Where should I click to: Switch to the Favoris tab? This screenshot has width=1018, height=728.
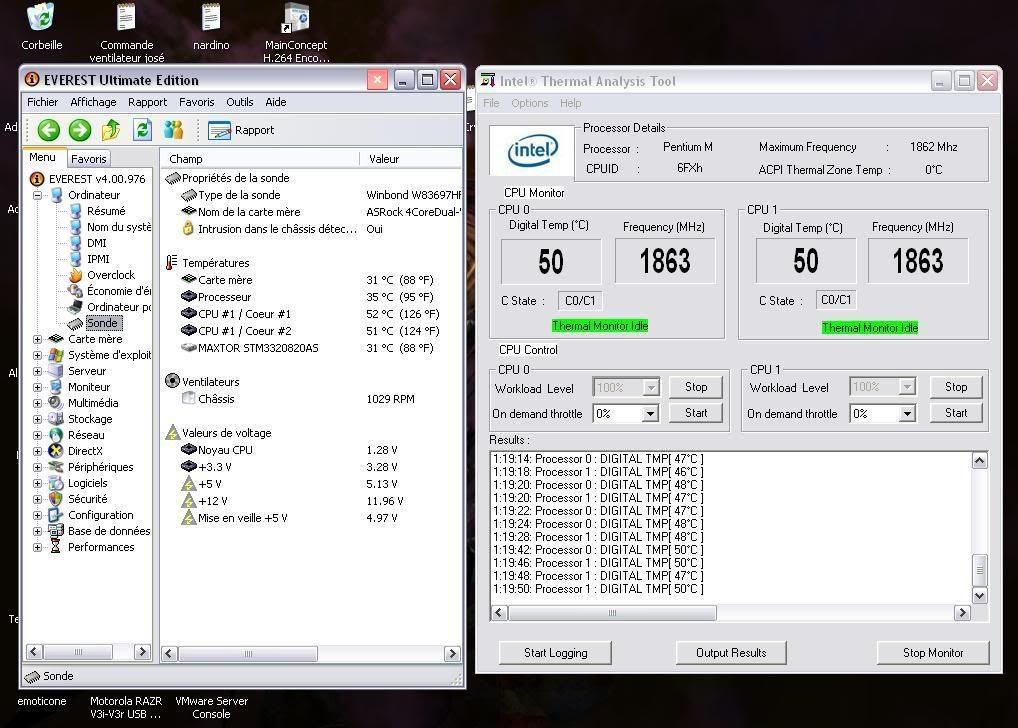click(89, 159)
